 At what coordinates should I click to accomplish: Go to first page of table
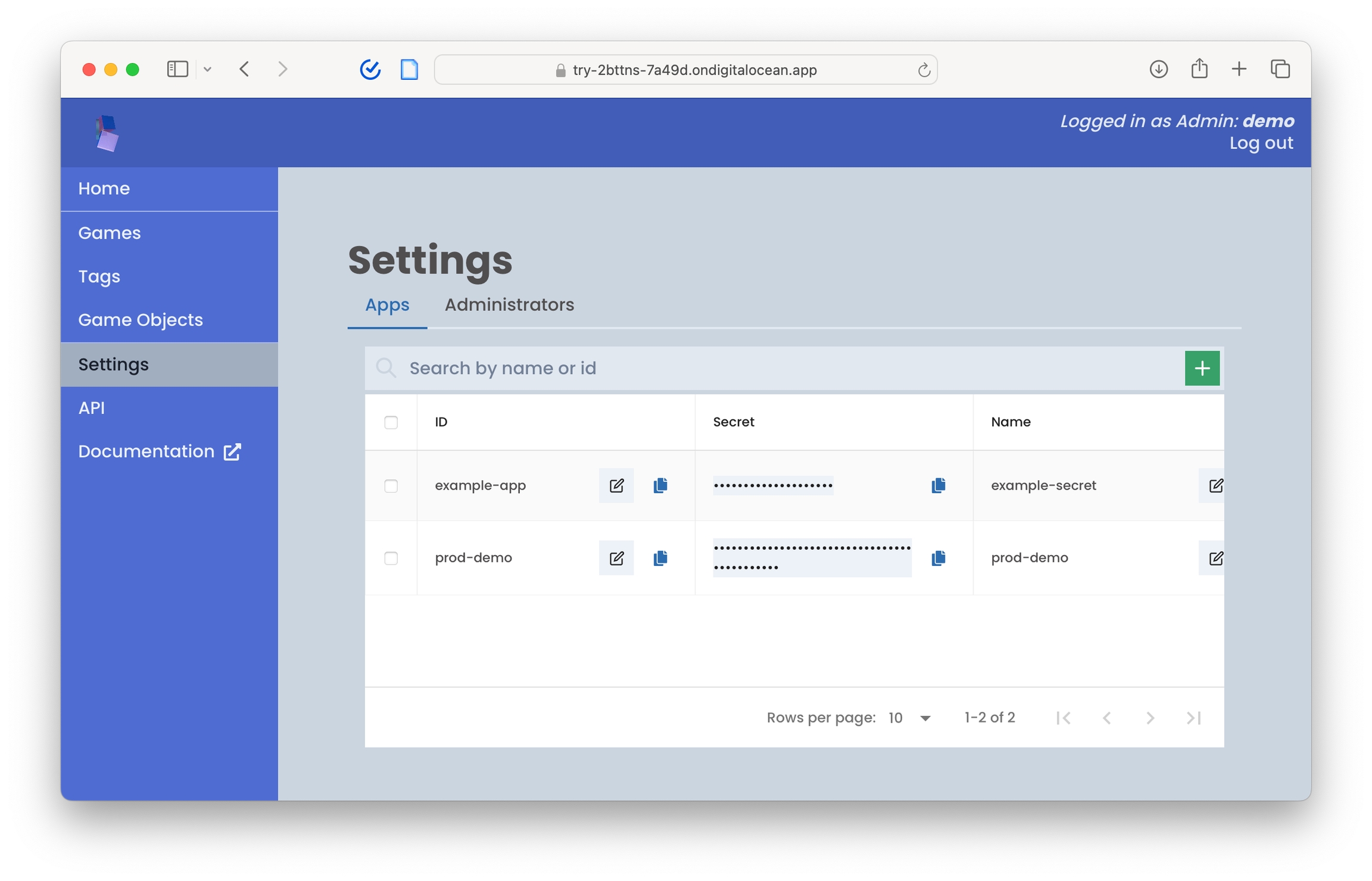(x=1064, y=718)
